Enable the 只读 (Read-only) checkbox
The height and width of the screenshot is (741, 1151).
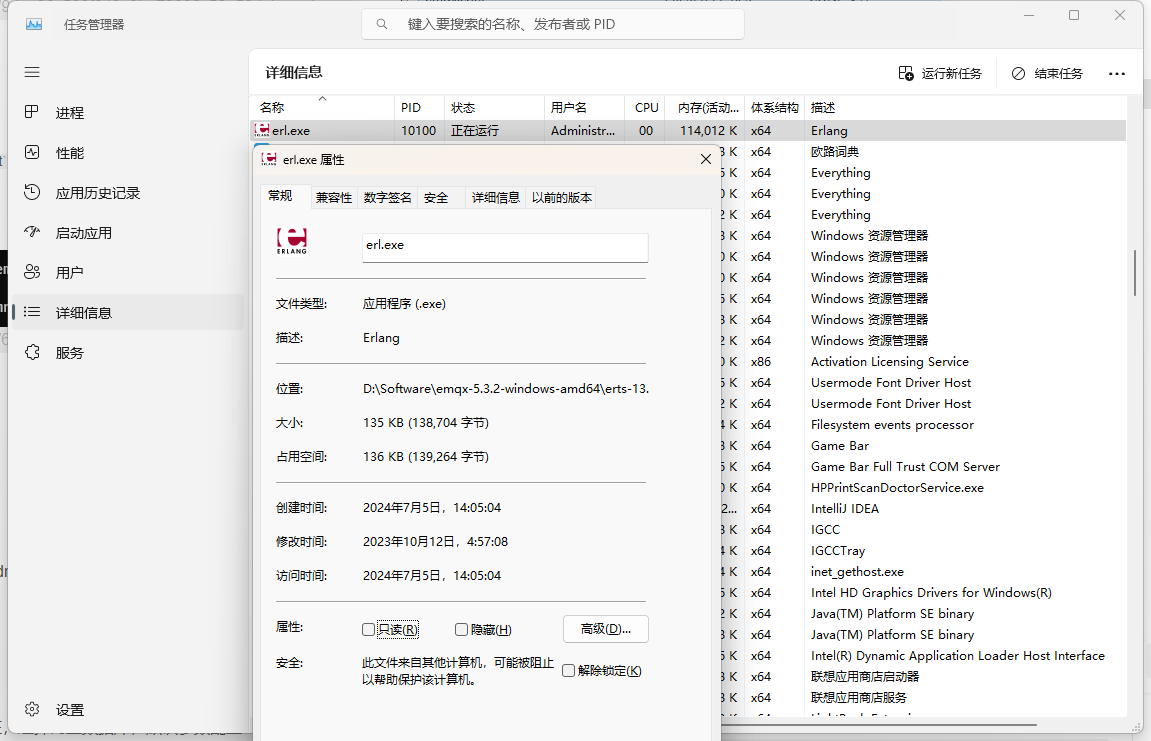point(368,630)
